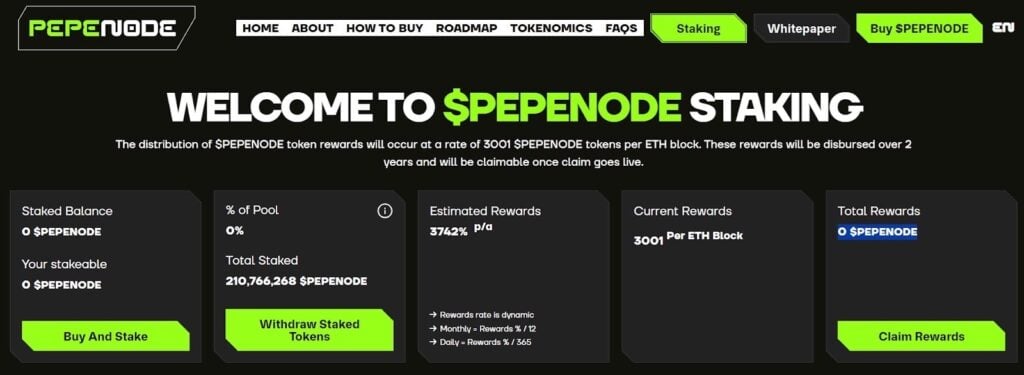Select the highlighted 0 $PEPENODE total rewards
The height and width of the screenshot is (375, 1024).
pos(877,232)
